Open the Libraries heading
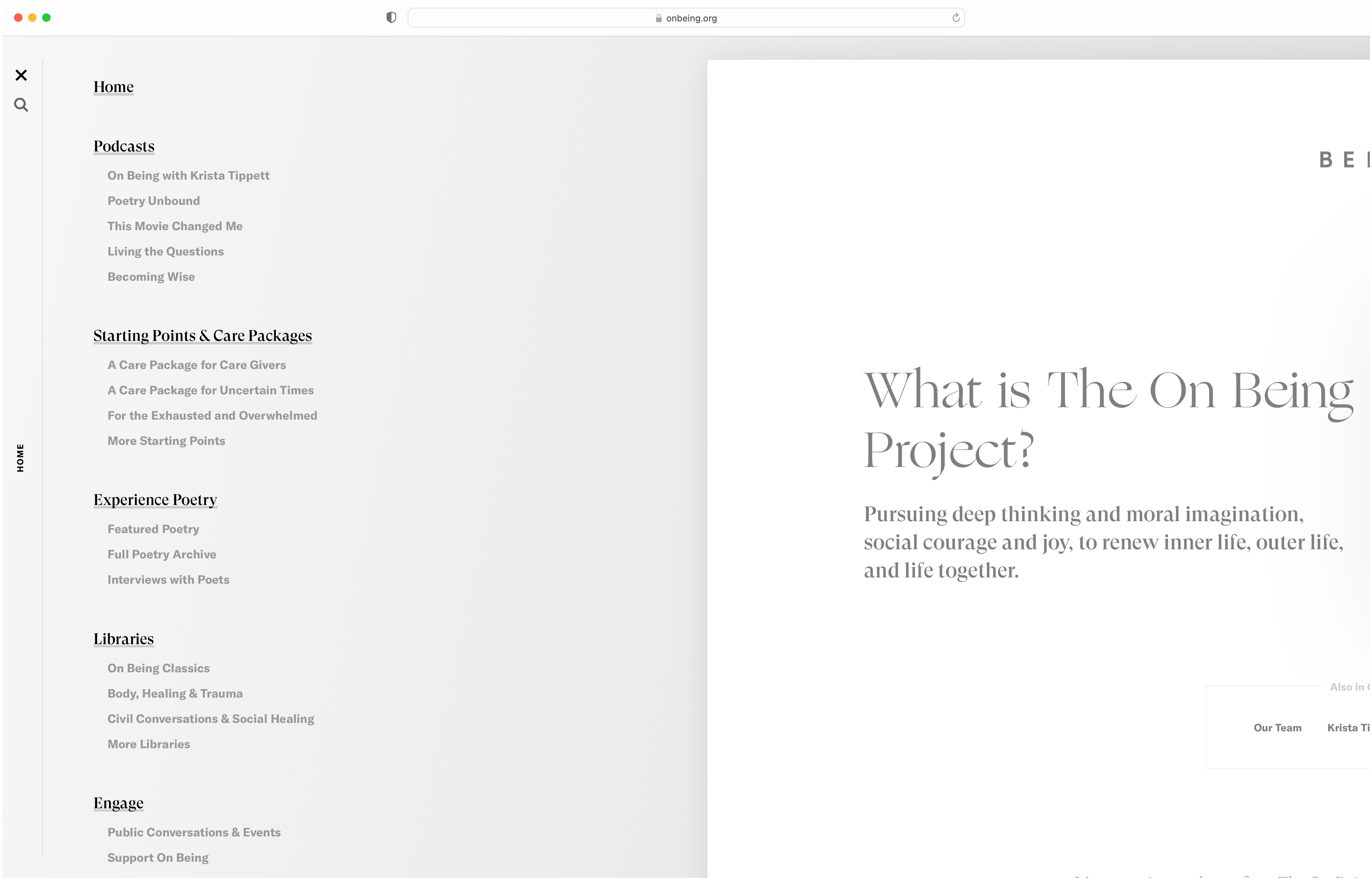The width and height of the screenshot is (1372, 880). pos(124,639)
